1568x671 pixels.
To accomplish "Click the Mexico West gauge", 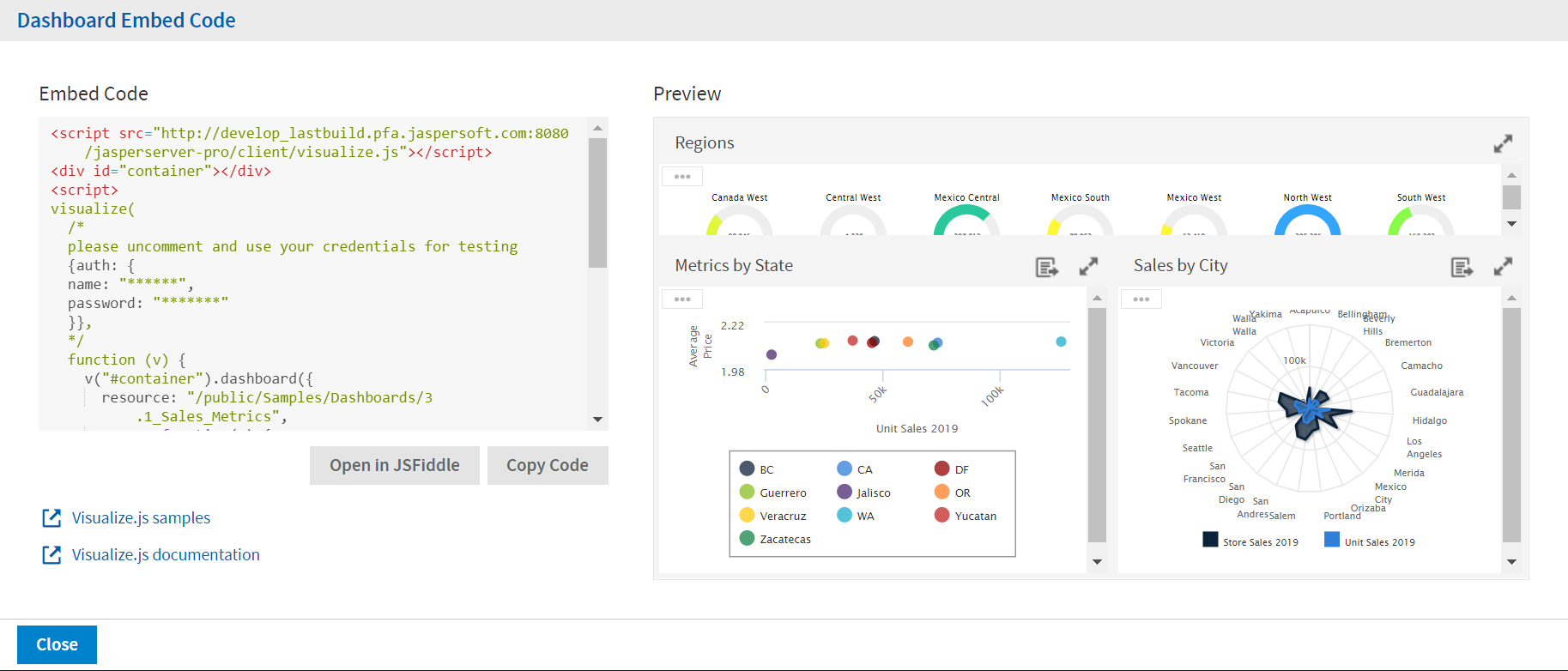I will [1194, 220].
